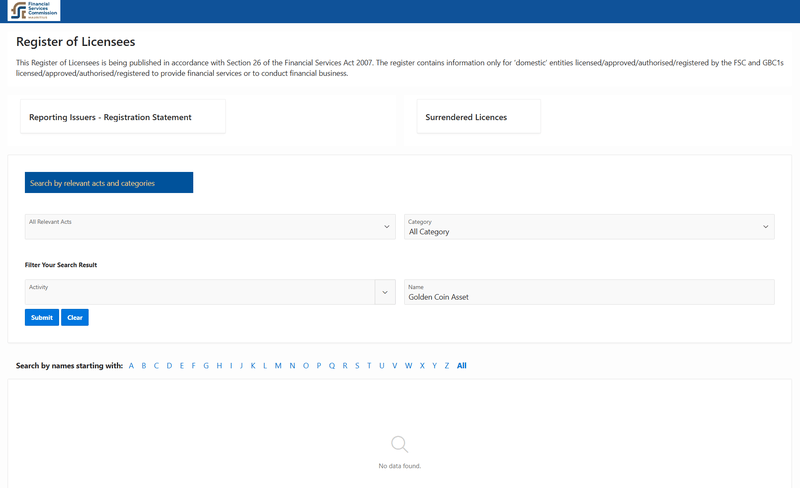
Task: Filter names starting with letter G
Action: coord(206,365)
